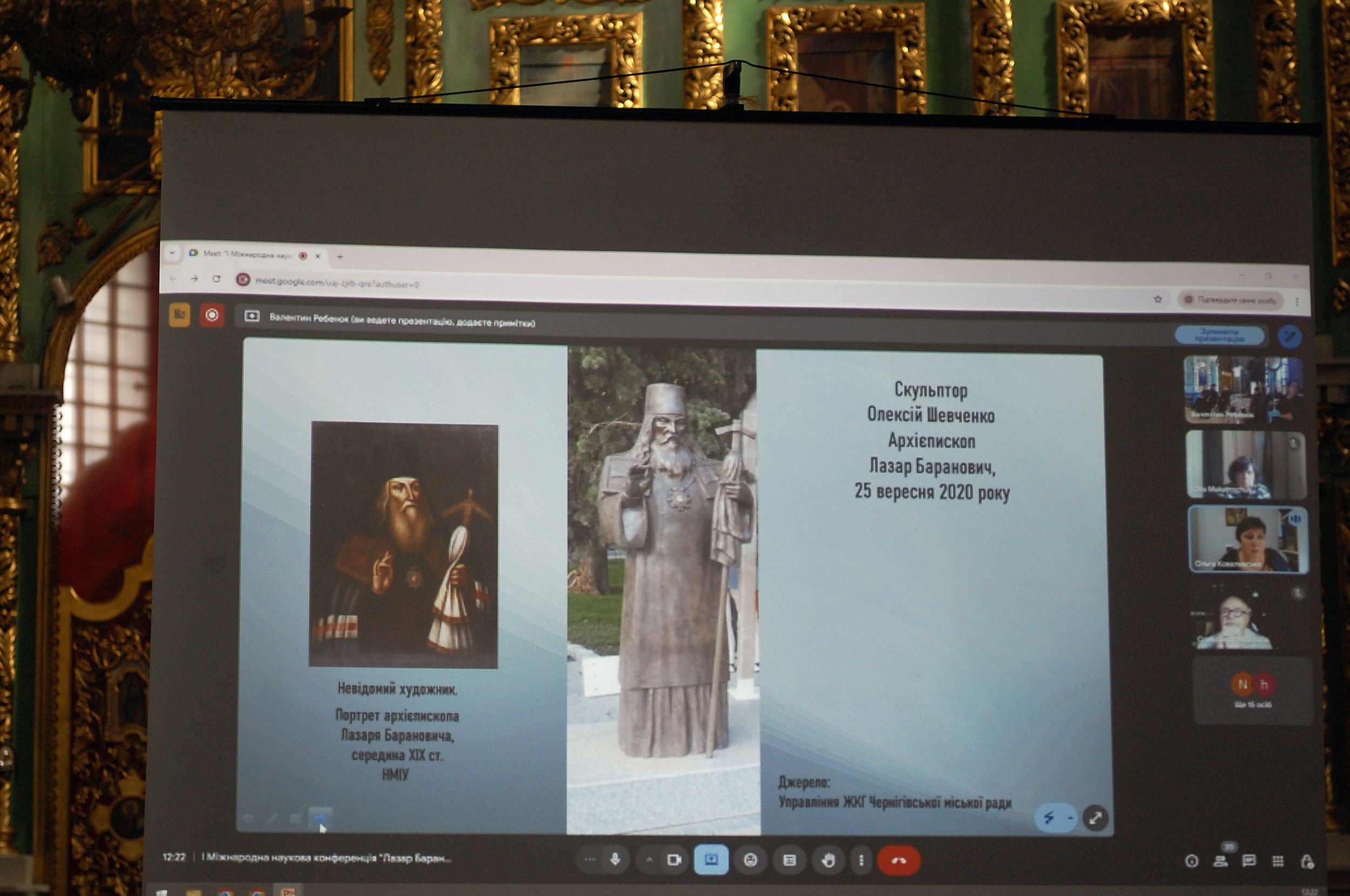Viewport: 1350px width, 896px height.
Task: Bookmark this page with the star
Action: click(1158, 299)
